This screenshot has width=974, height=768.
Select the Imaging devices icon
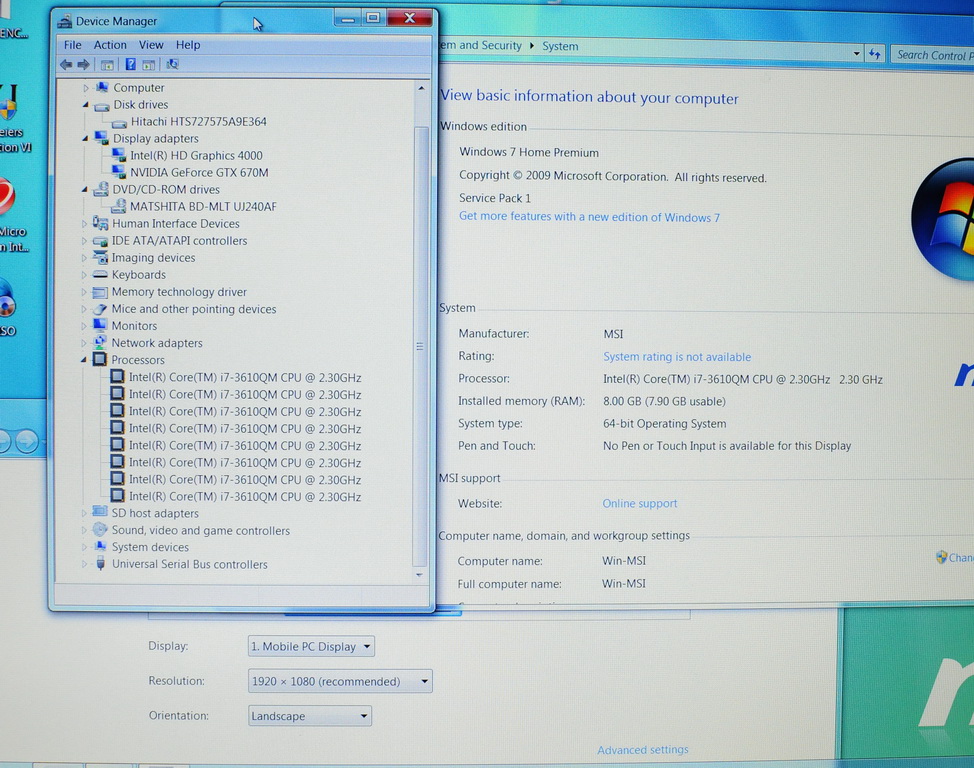[101, 257]
